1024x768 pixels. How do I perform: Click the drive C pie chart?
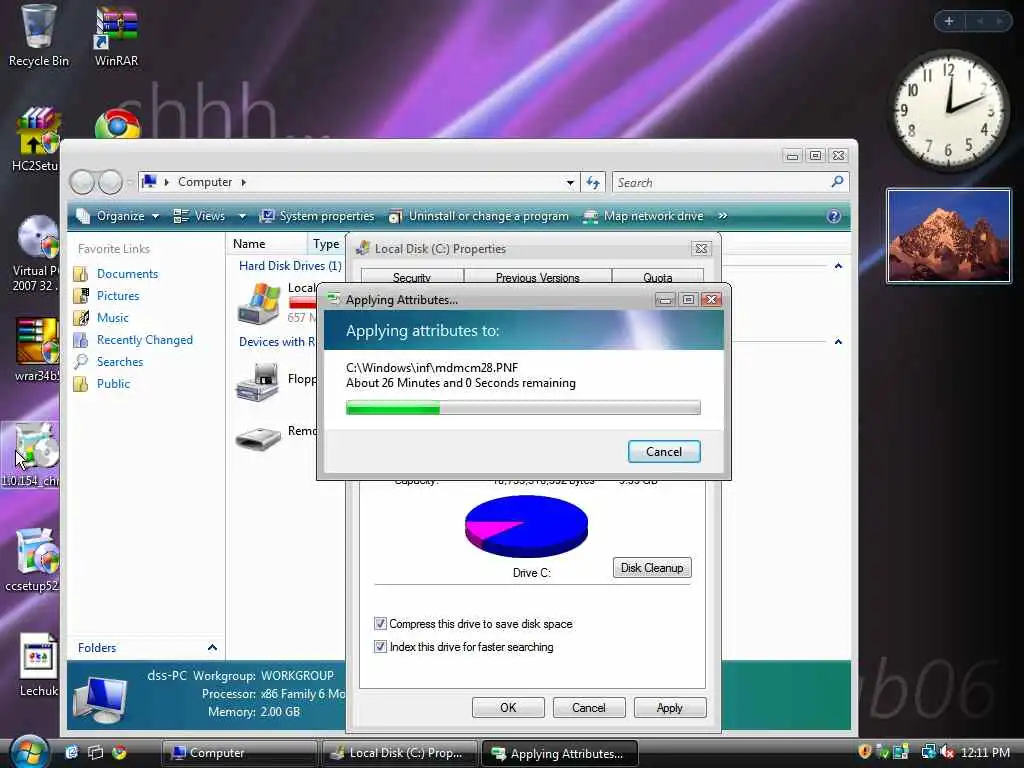(x=526, y=526)
